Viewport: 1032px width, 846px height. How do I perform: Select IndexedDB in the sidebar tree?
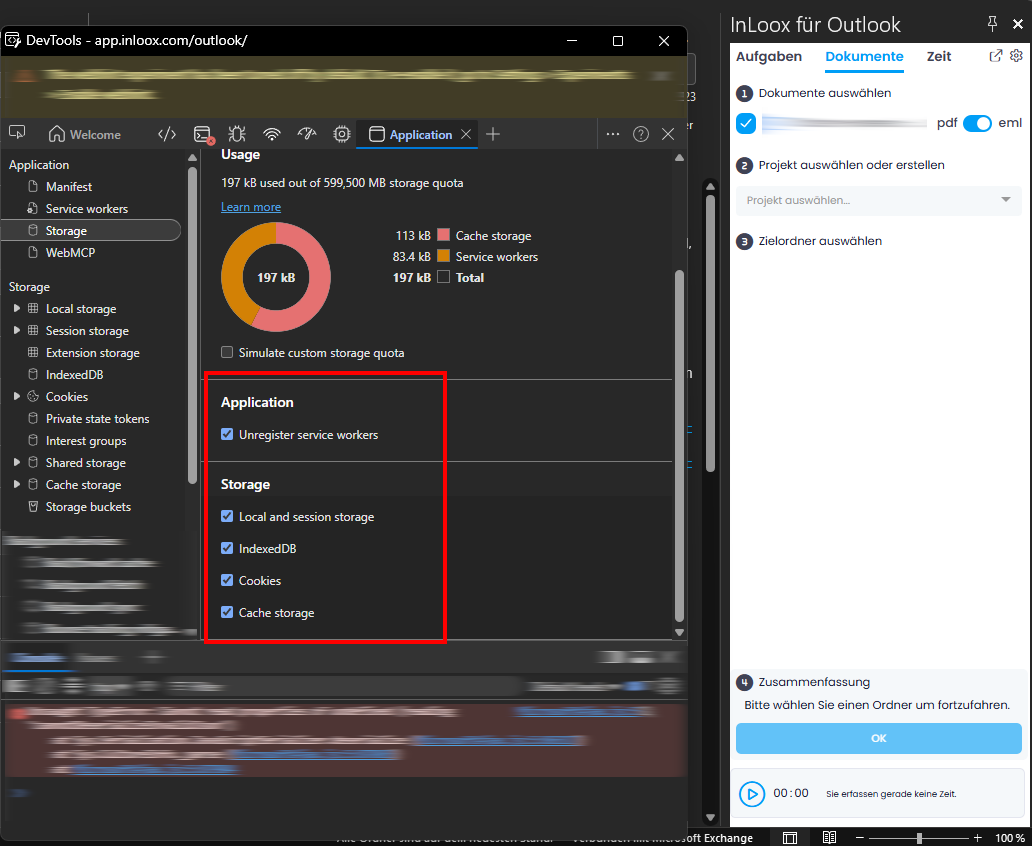pos(74,375)
